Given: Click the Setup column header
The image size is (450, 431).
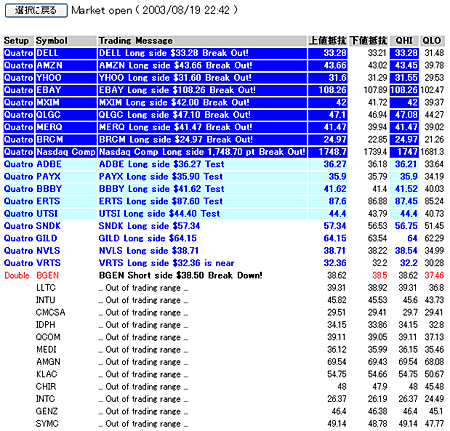Looking at the screenshot, I should pyautogui.click(x=16, y=41).
